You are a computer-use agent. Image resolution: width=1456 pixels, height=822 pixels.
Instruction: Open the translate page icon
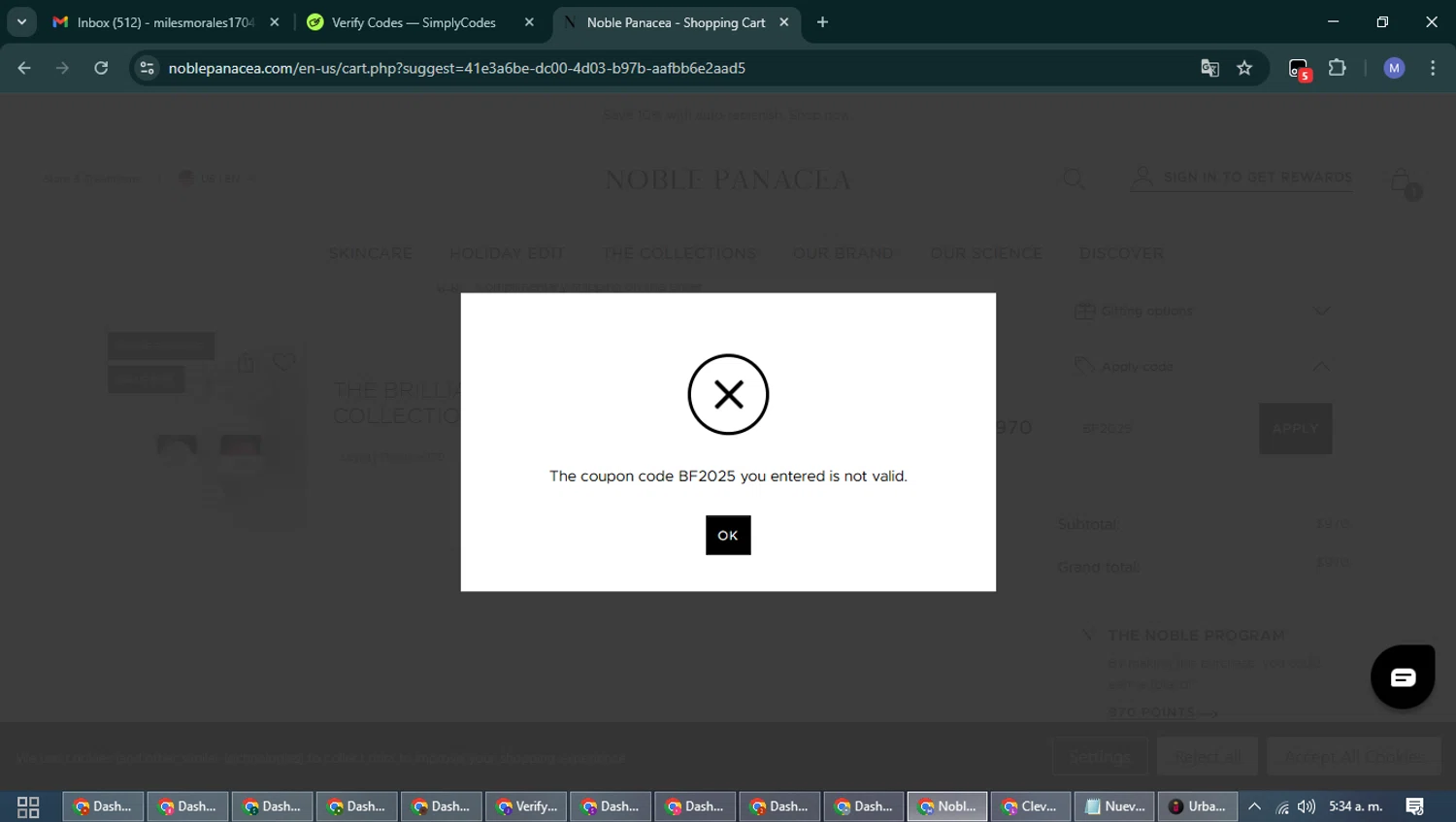point(1209,68)
